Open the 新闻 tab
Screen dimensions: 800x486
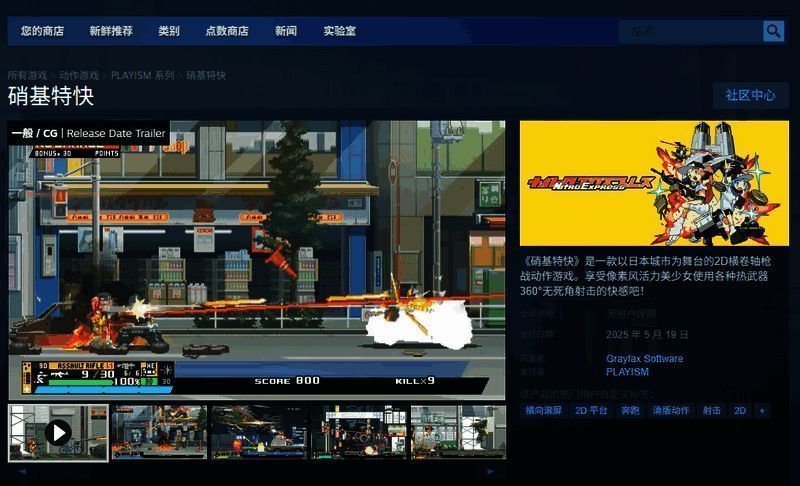point(286,31)
